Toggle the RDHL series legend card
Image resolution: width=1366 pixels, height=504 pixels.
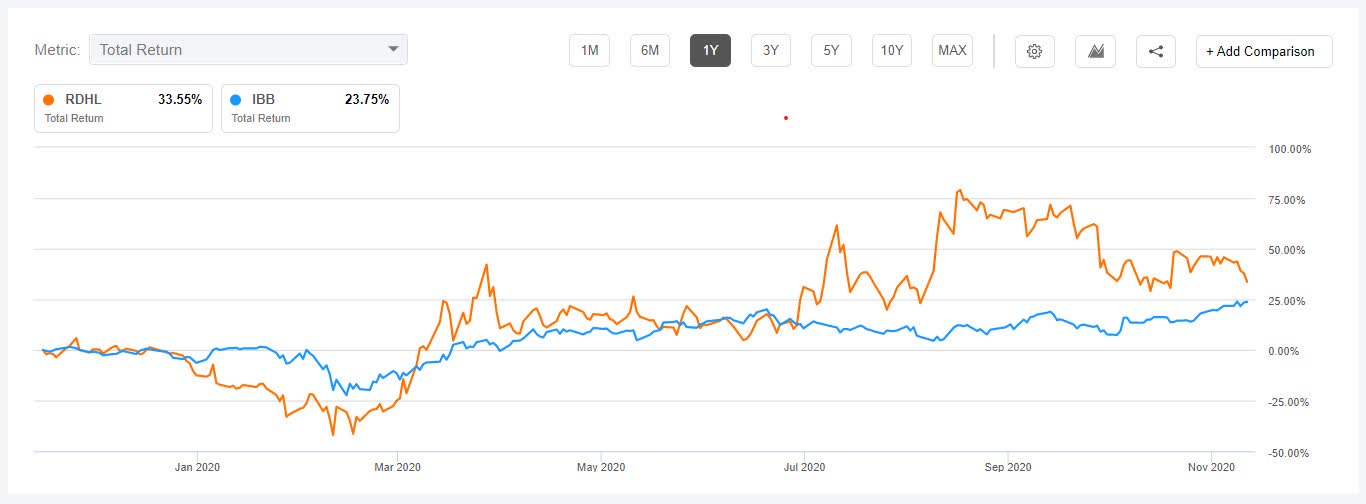click(123, 108)
